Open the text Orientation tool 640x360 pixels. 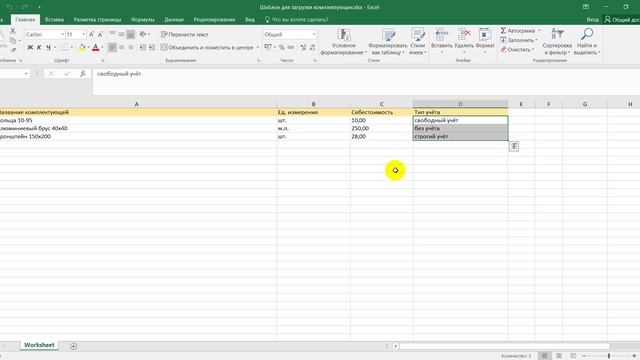click(143, 34)
